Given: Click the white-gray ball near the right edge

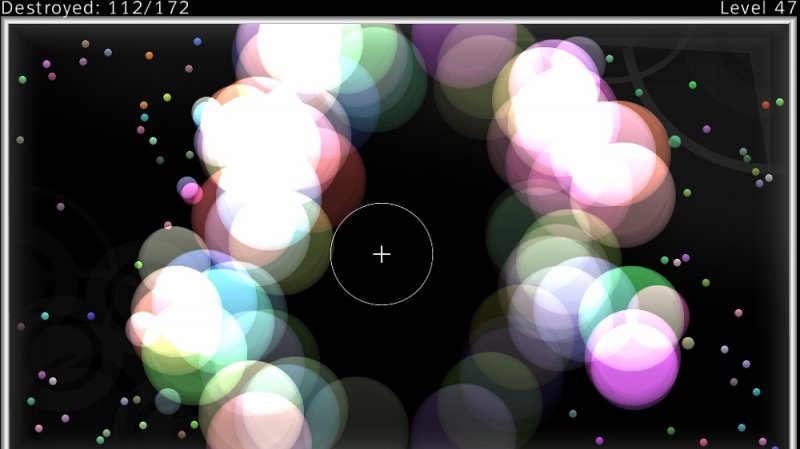Looking at the screenshot, I should click(768, 178).
